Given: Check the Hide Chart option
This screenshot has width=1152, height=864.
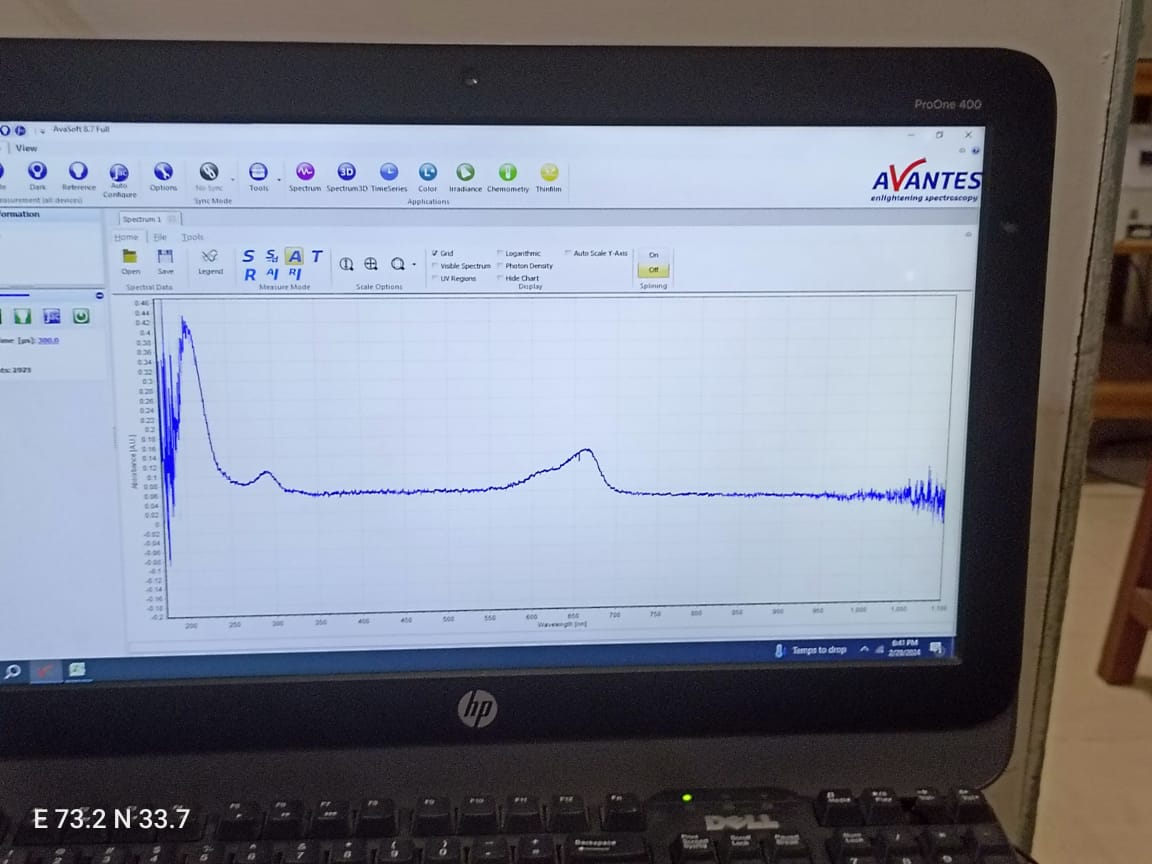Looking at the screenshot, I should pos(500,278).
